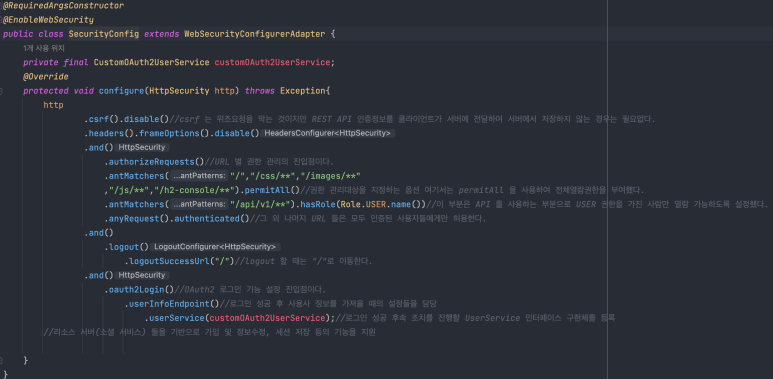This screenshot has width=773, height=379.
Task: Click the comment 'OAuth2 로그인 기능 설정 진입점이다'
Action: tap(250, 290)
